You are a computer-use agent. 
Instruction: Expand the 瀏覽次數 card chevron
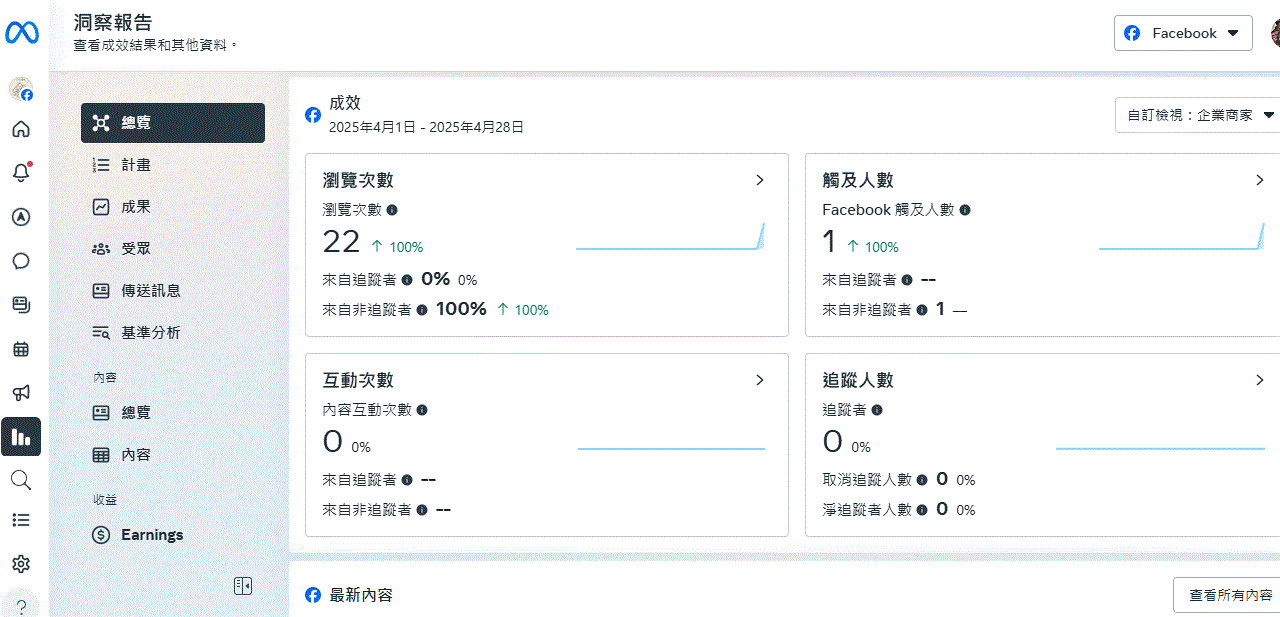click(x=760, y=181)
